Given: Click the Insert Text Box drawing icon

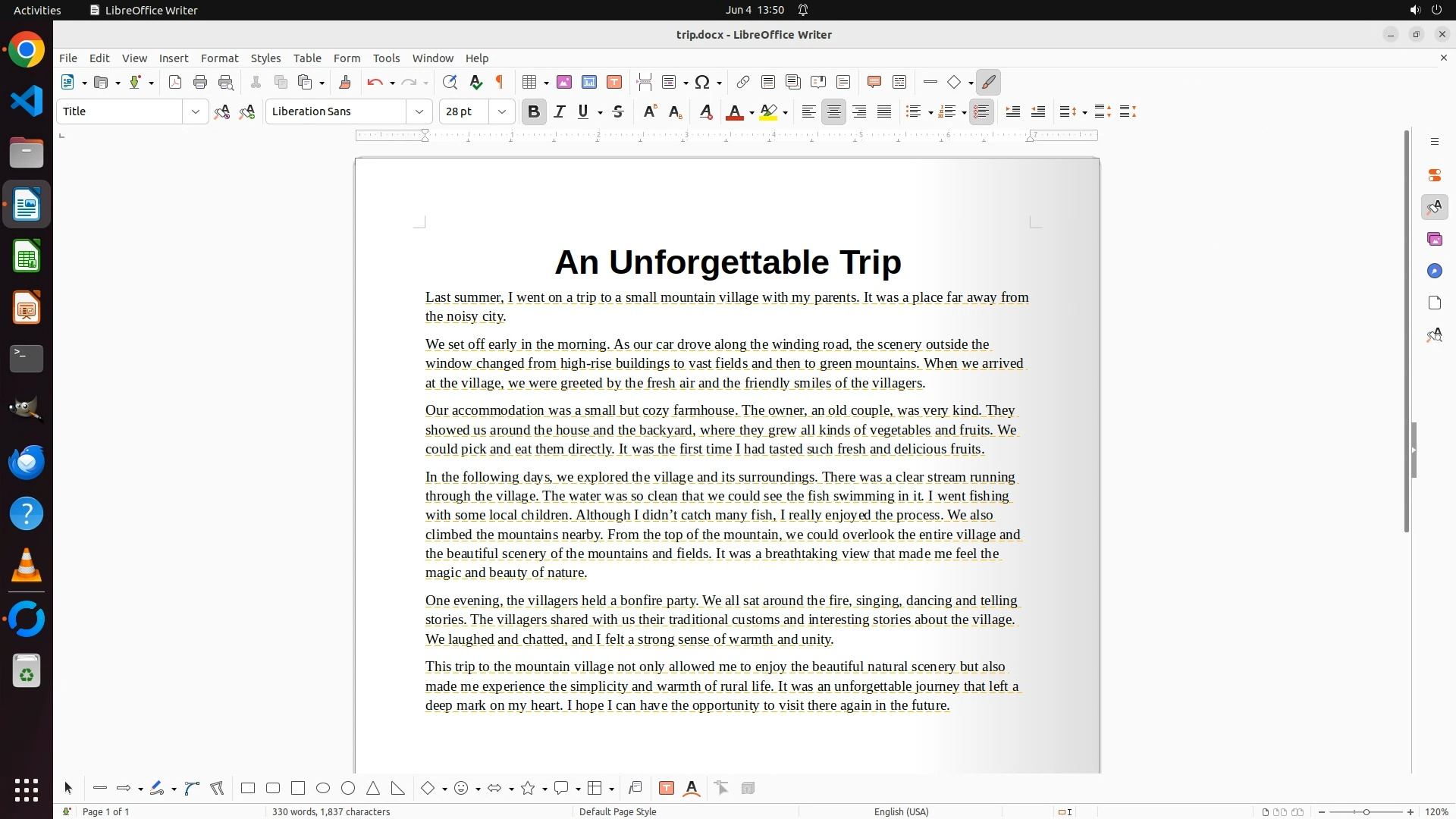Looking at the screenshot, I should (667, 789).
